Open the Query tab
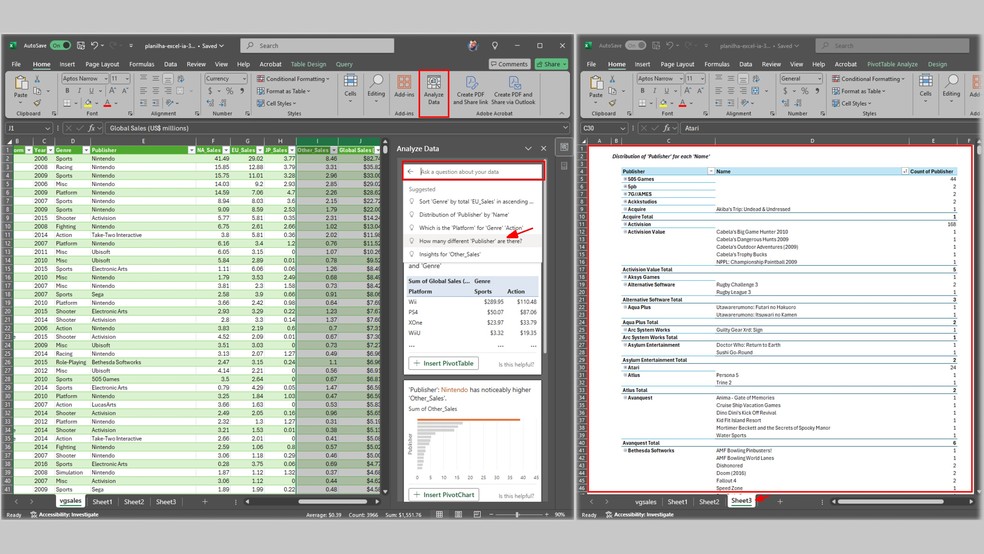The image size is (984, 554). [344, 64]
